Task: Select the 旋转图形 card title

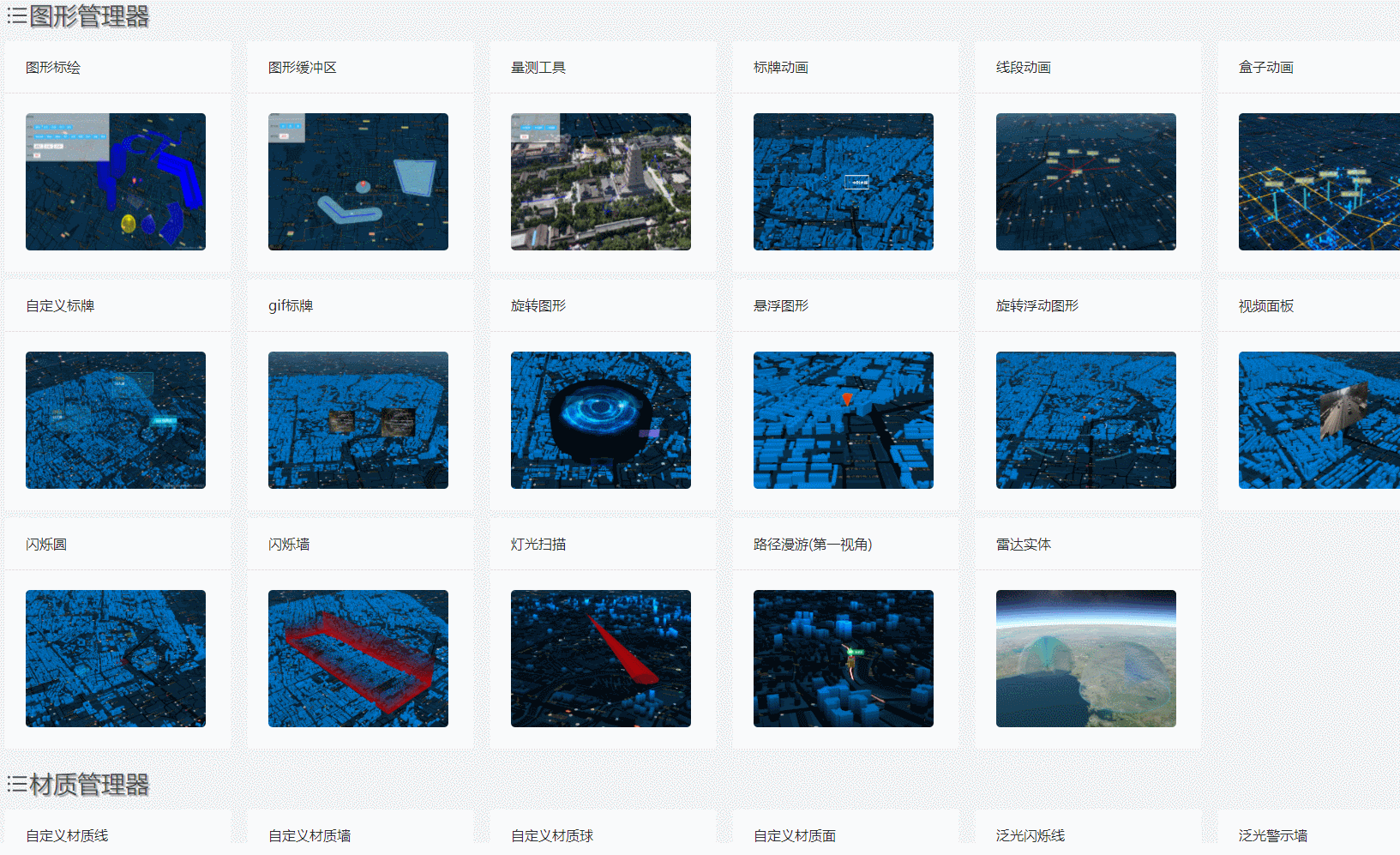Action: point(538,306)
